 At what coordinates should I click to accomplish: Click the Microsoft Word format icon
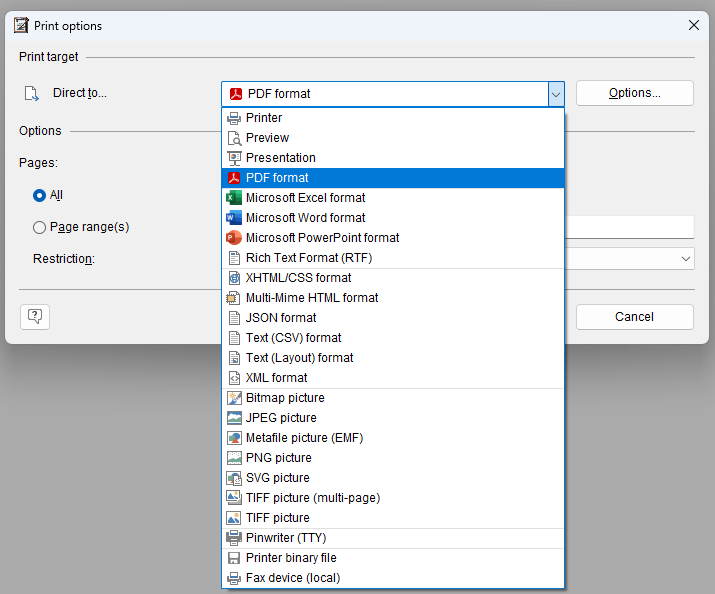(x=234, y=218)
